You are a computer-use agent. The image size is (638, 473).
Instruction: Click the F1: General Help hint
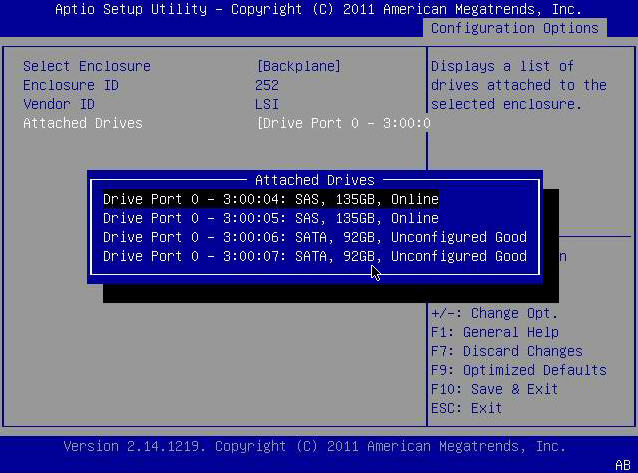click(495, 332)
